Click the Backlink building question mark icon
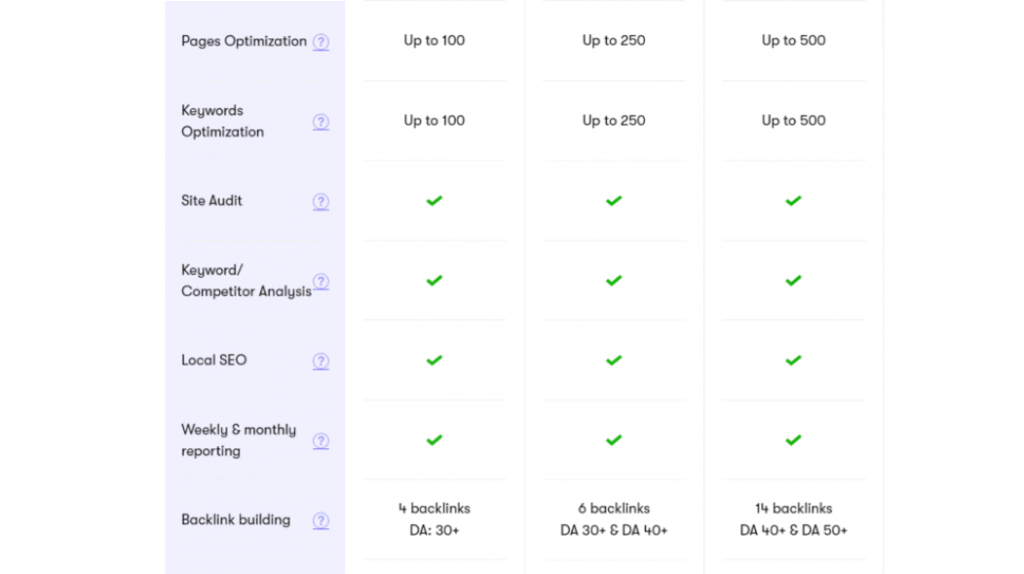The height and width of the screenshot is (574, 1024). click(321, 521)
